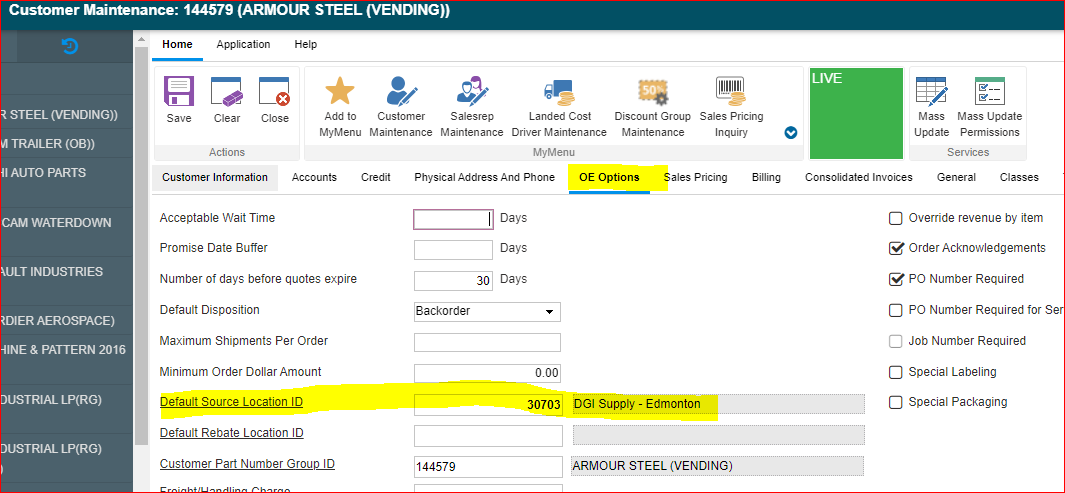Uncheck Order Acknowledgements checkbox
This screenshot has width=1065, height=493.
[896, 248]
